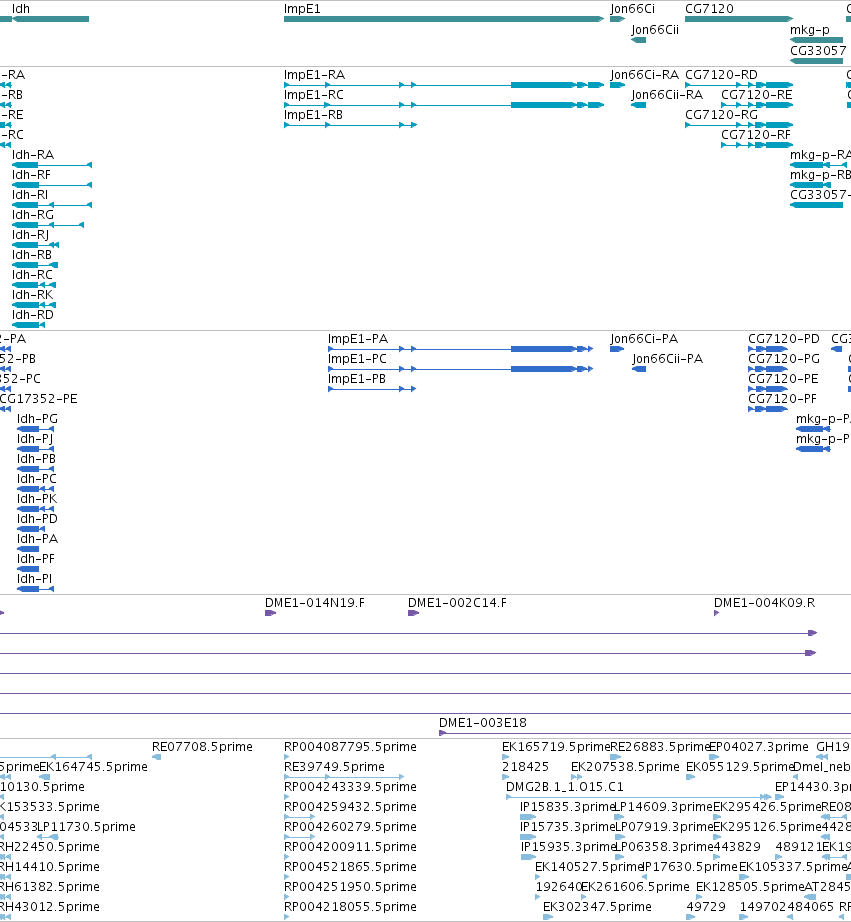This screenshot has width=851, height=922.
Task: Select protein ImpE1-PA
Action: pyautogui.click(x=460, y=349)
